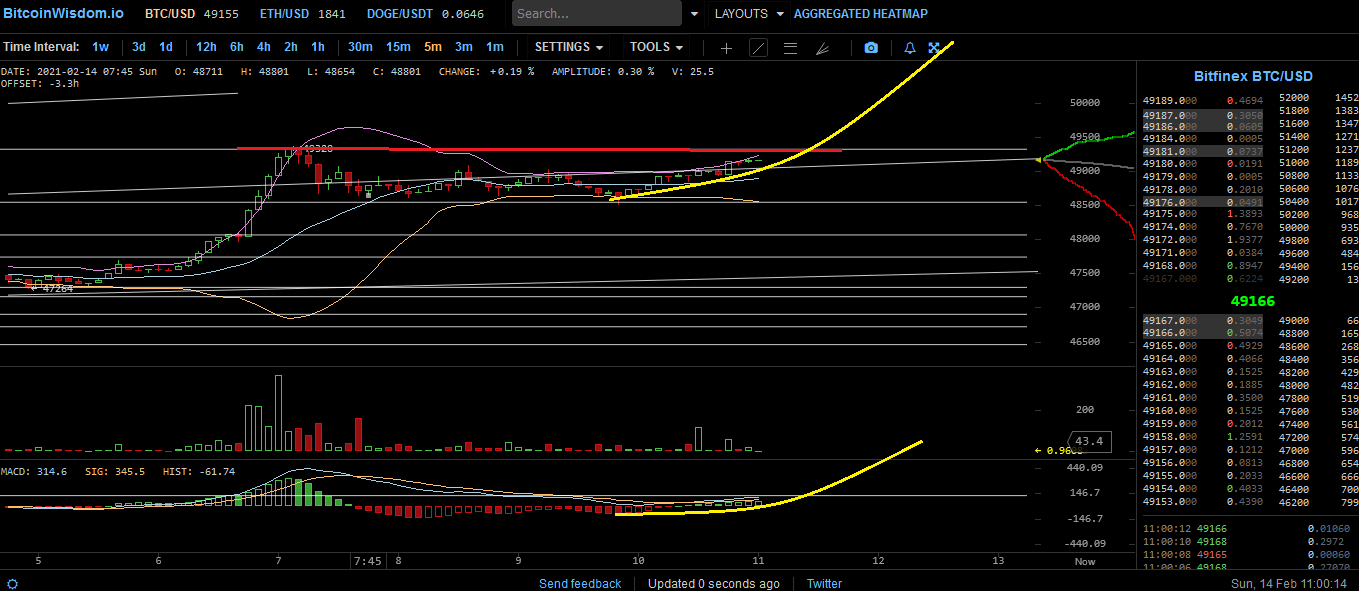Take a chart snapshot with camera icon

click(871, 48)
